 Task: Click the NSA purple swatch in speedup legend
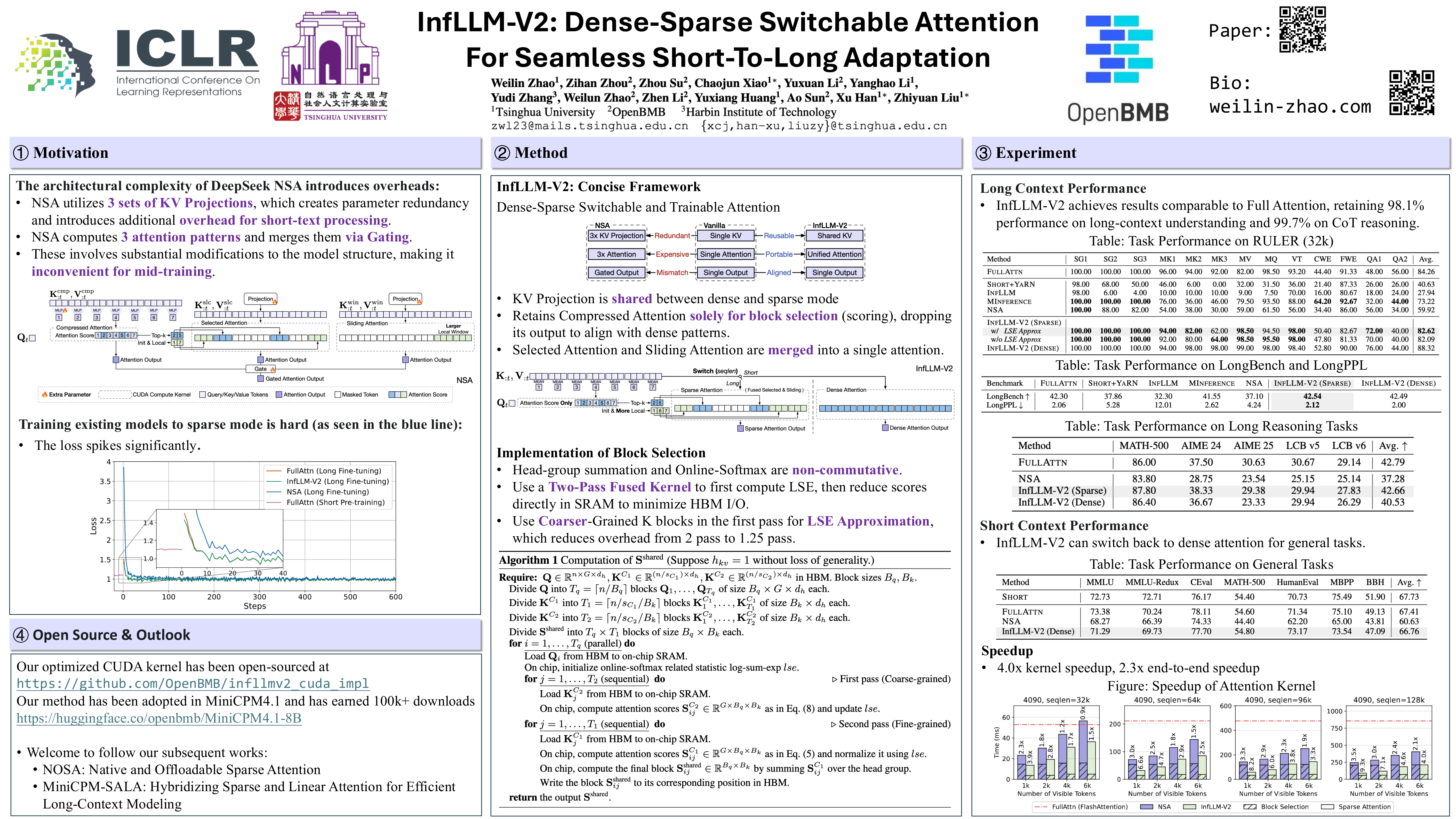(1147, 806)
